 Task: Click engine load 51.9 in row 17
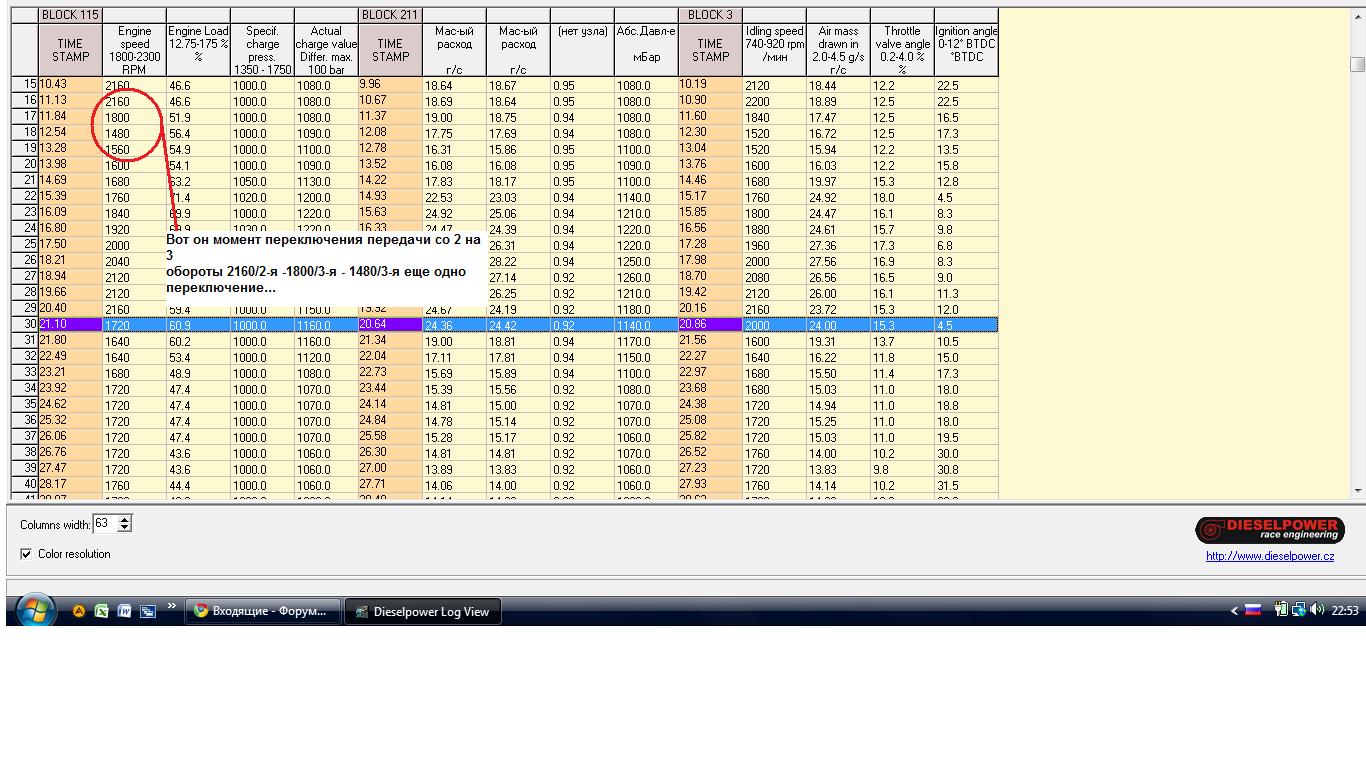coord(198,117)
